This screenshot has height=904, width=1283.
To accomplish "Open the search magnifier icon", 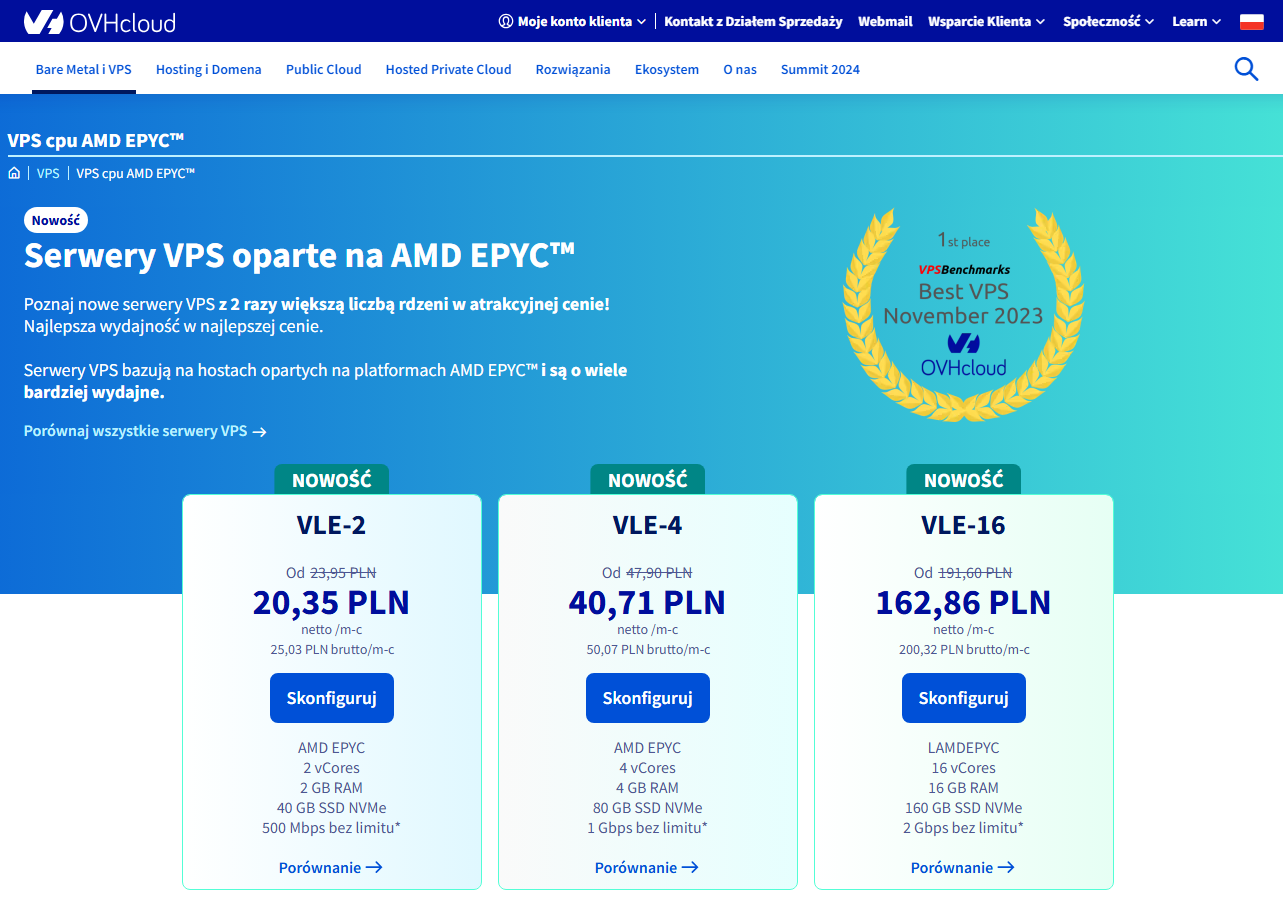I will click(1246, 69).
